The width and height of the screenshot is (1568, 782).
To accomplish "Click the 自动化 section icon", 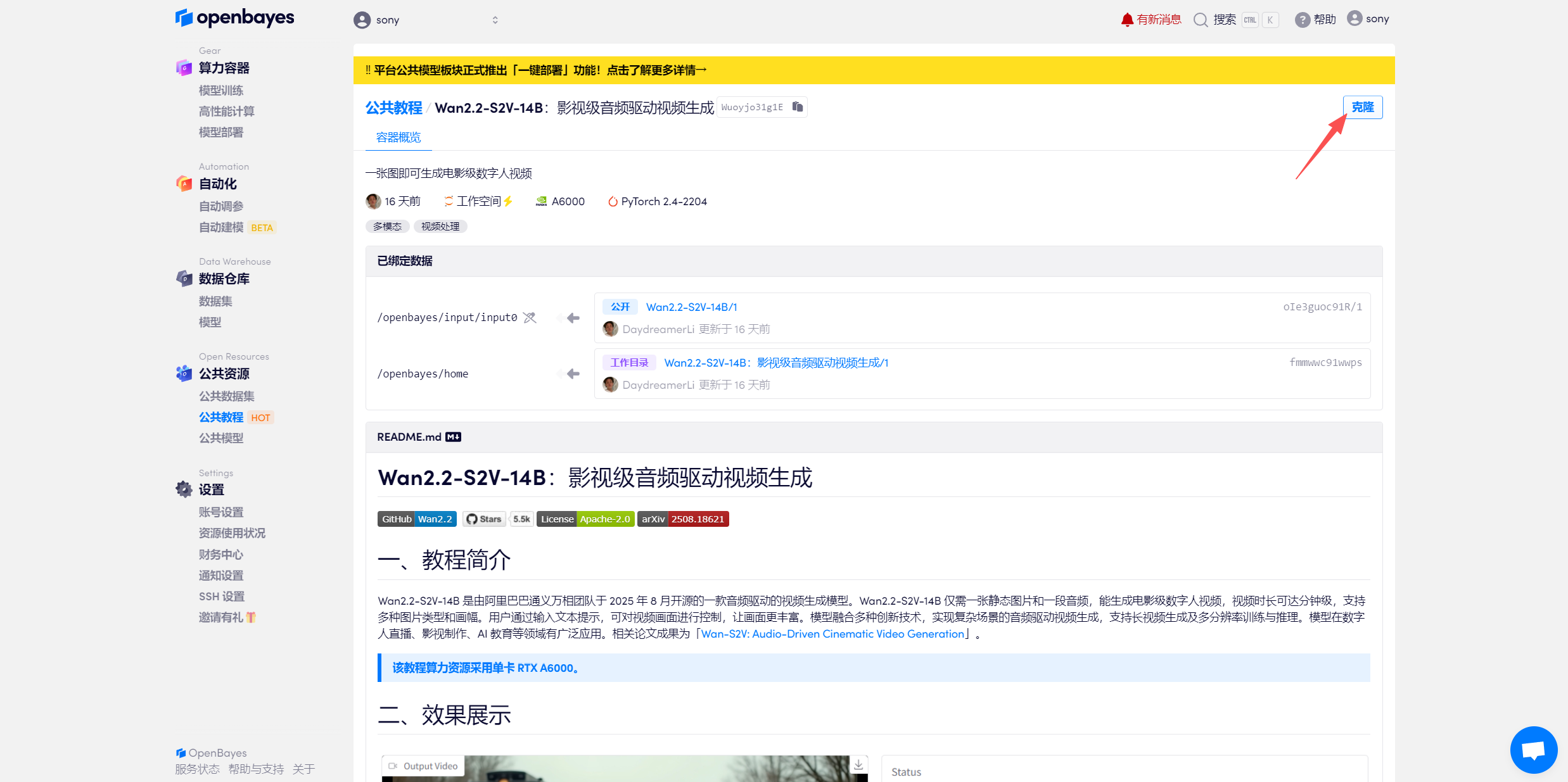I will click(x=184, y=184).
